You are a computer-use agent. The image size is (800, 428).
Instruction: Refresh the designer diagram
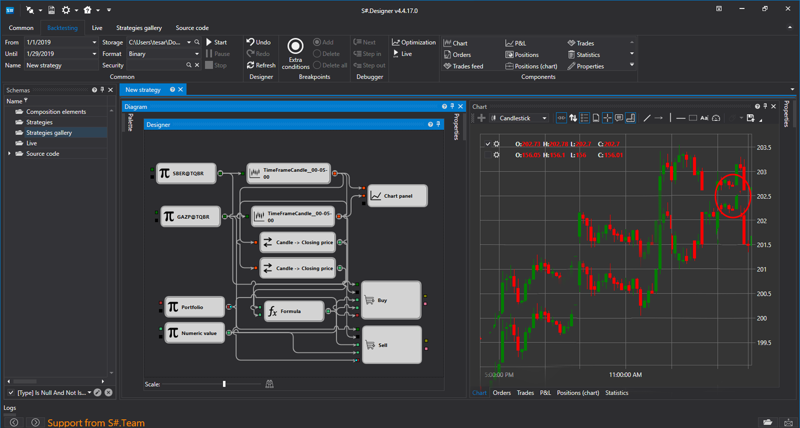tap(260, 65)
